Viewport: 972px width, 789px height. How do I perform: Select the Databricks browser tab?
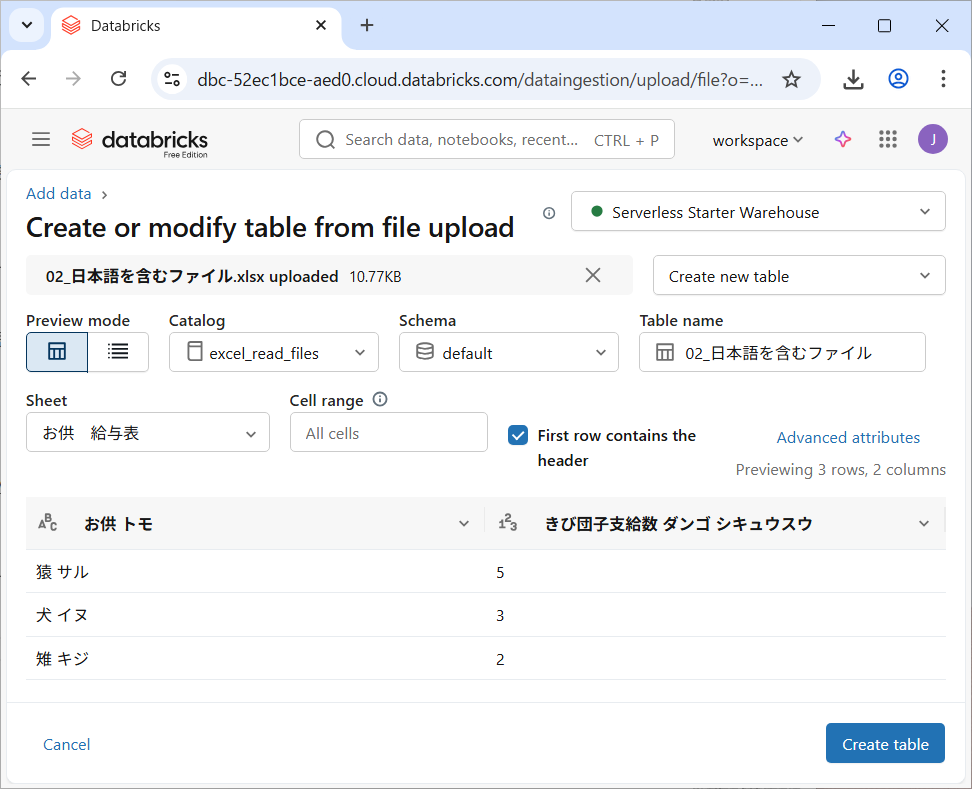coord(190,25)
